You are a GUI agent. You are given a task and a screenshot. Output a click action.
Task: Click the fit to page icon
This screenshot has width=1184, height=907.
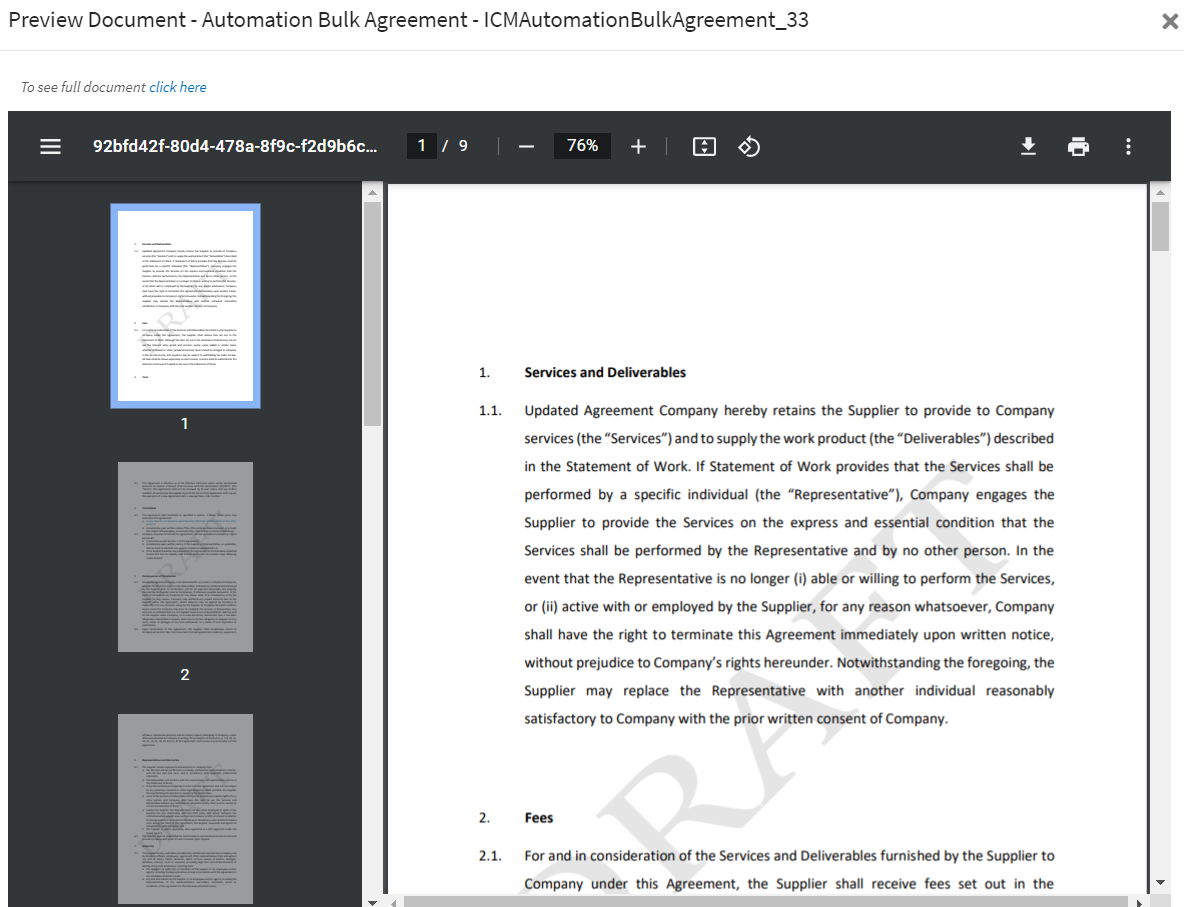pyautogui.click(x=704, y=147)
